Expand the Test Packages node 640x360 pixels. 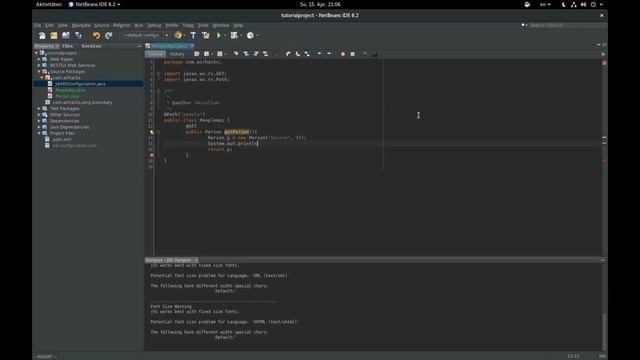click(x=39, y=109)
